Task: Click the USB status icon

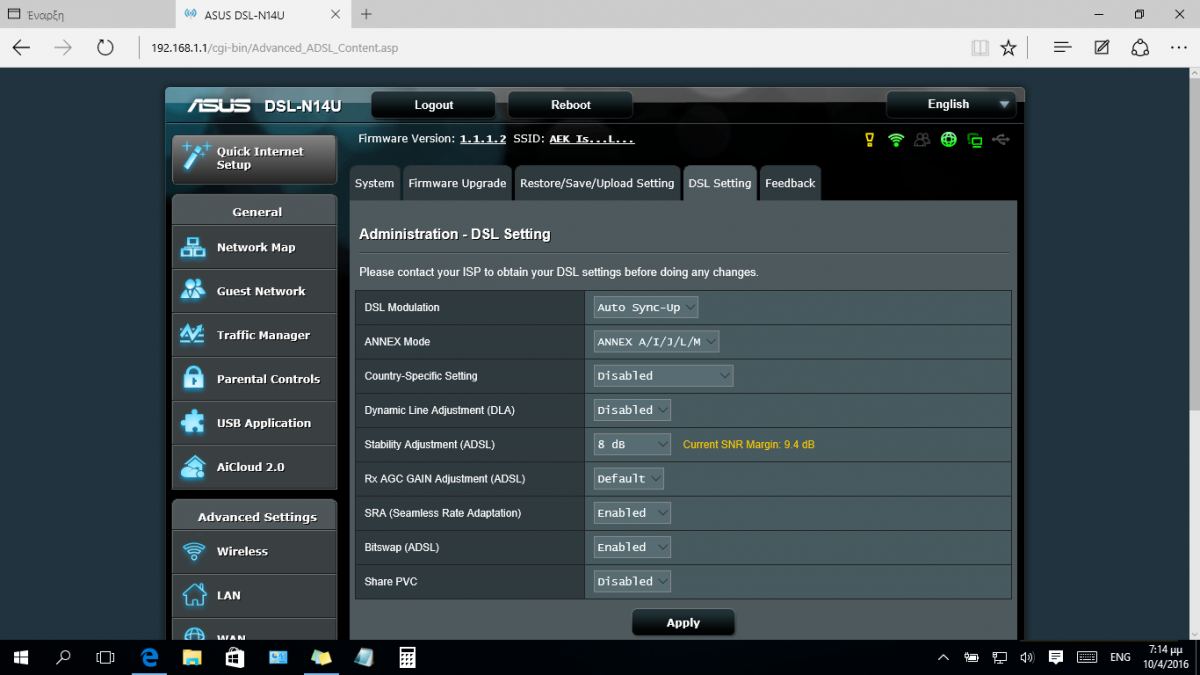Action: [x=1002, y=140]
